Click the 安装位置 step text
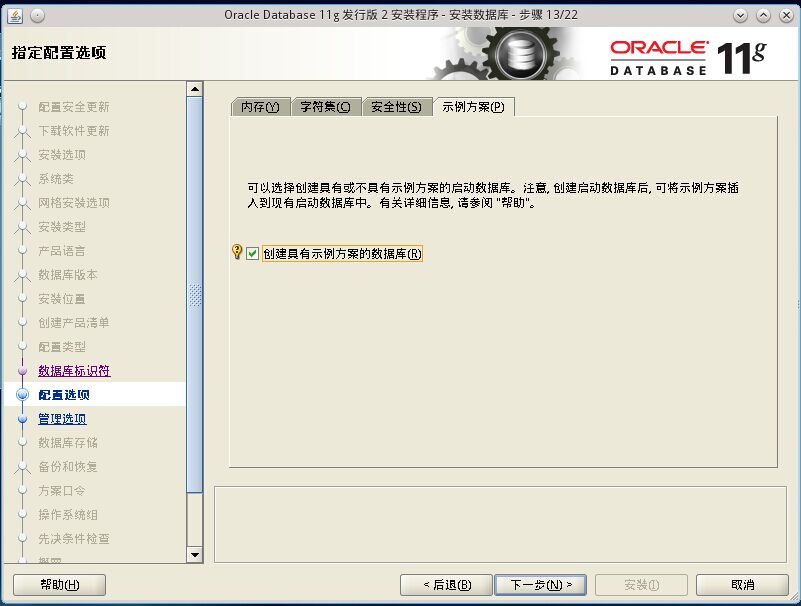 pos(62,299)
